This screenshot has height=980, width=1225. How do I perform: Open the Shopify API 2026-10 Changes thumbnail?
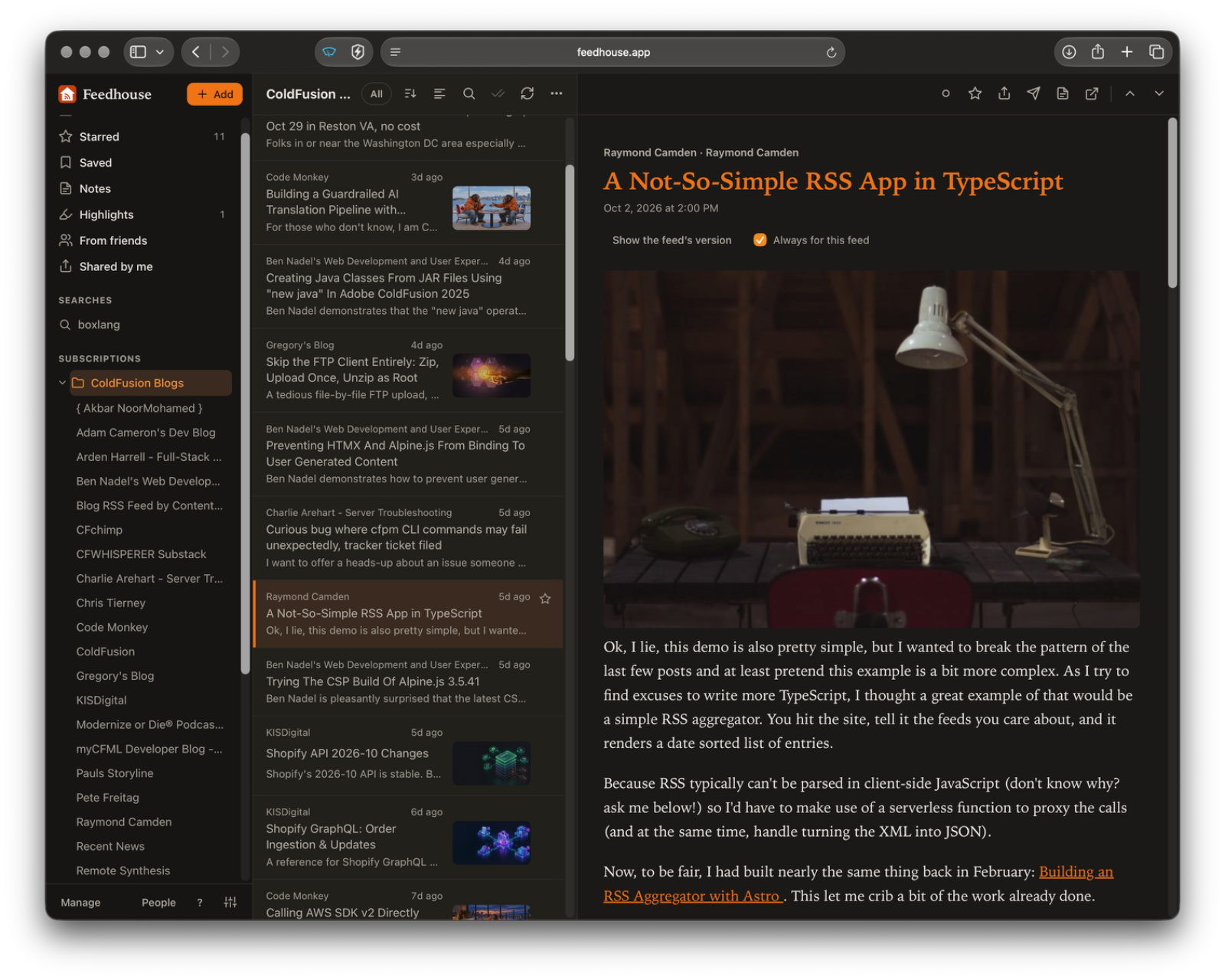pyautogui.click(x=492, y=763)
